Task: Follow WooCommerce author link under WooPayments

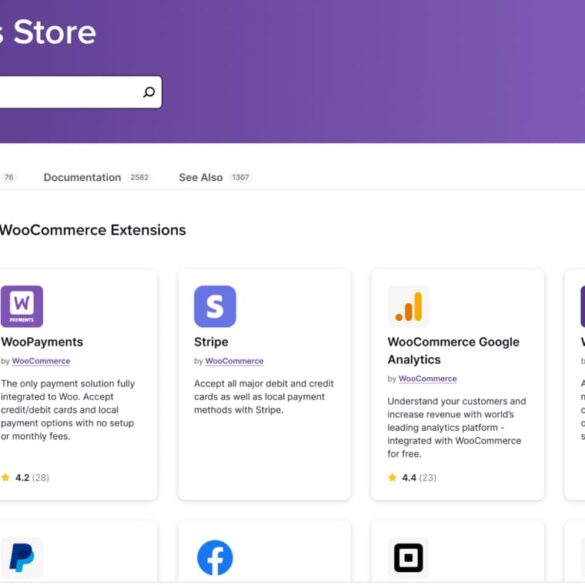Action: [41, 361]
